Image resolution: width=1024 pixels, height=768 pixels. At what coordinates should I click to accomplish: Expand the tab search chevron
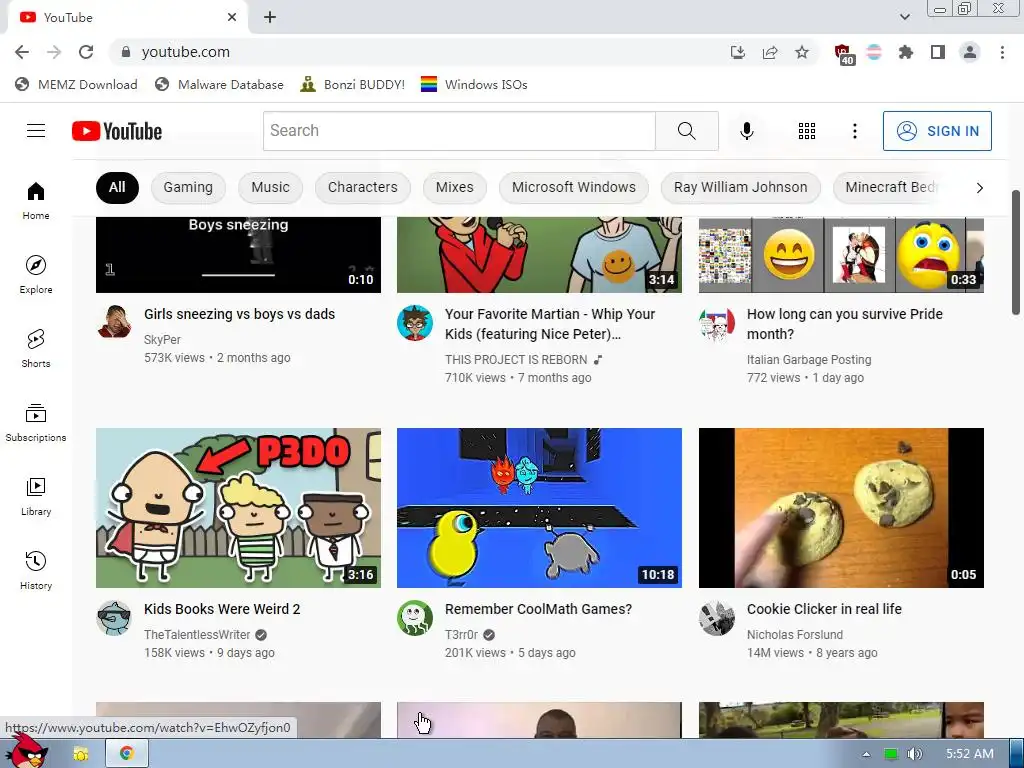904,17
